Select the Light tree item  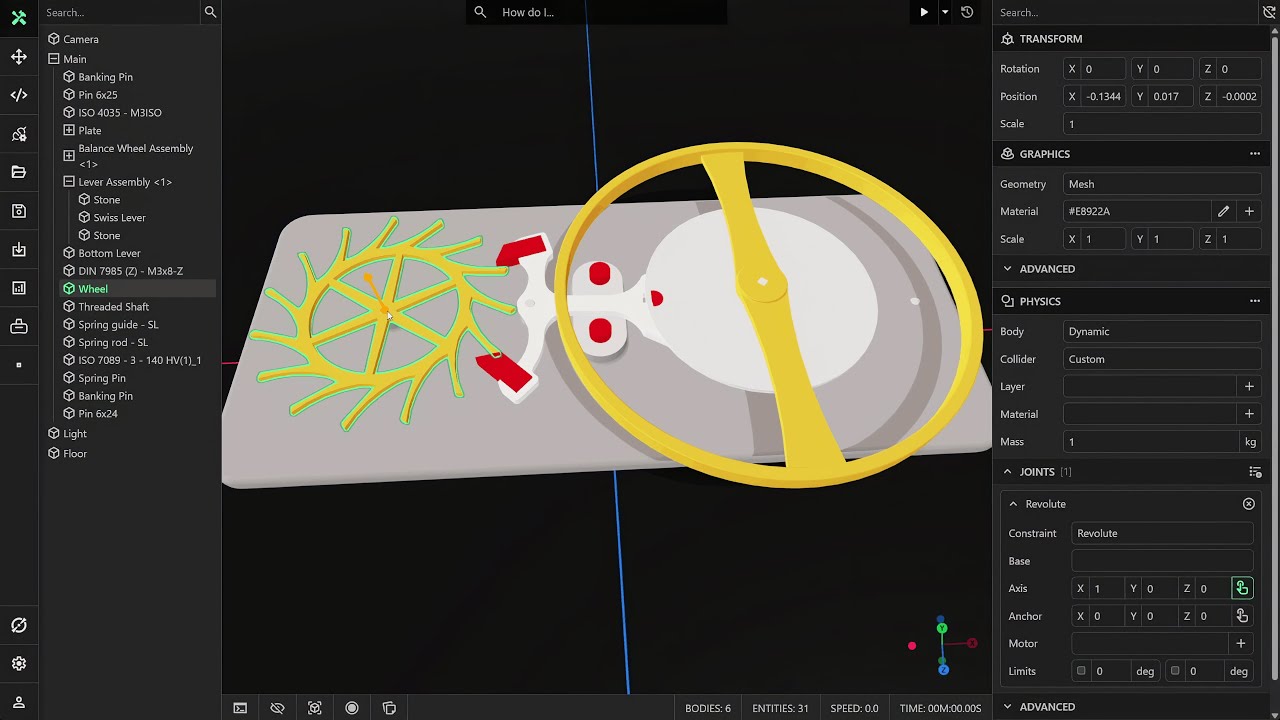74,434
